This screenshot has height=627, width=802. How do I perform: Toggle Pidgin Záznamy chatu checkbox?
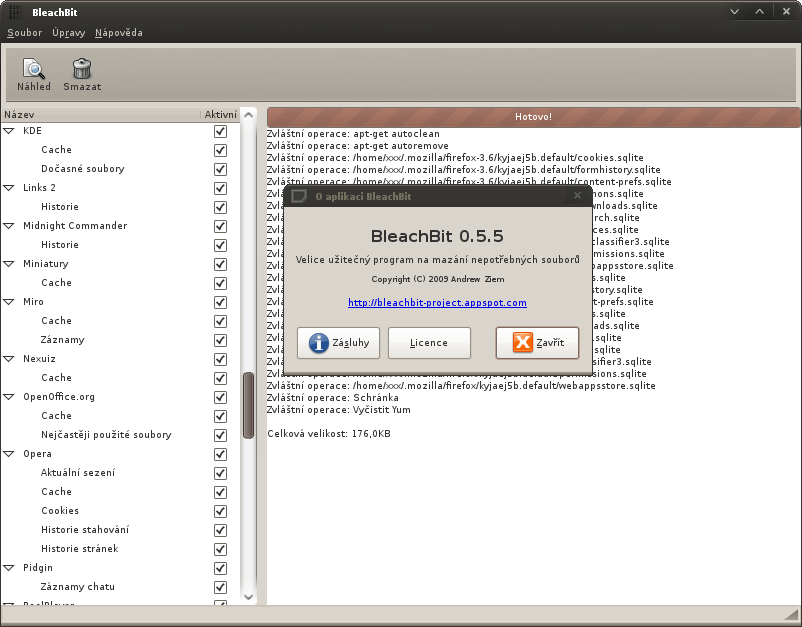pos(220,587)
